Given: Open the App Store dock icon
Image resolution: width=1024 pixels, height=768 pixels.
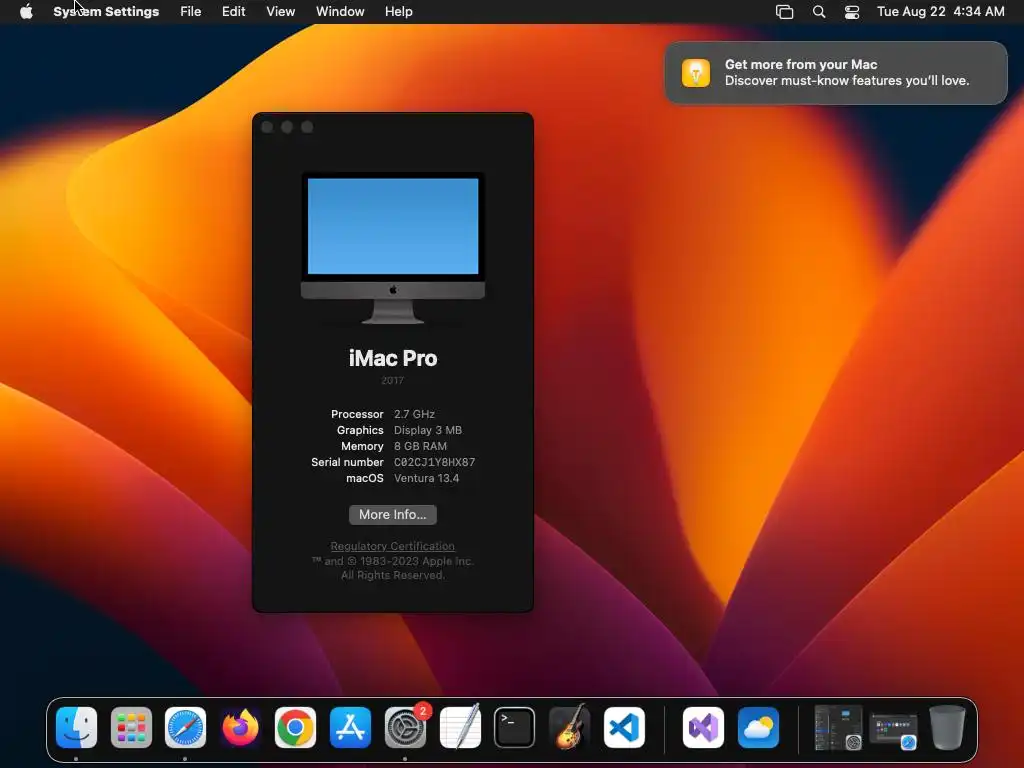Looking at the screenshot, I should (350, 728).
